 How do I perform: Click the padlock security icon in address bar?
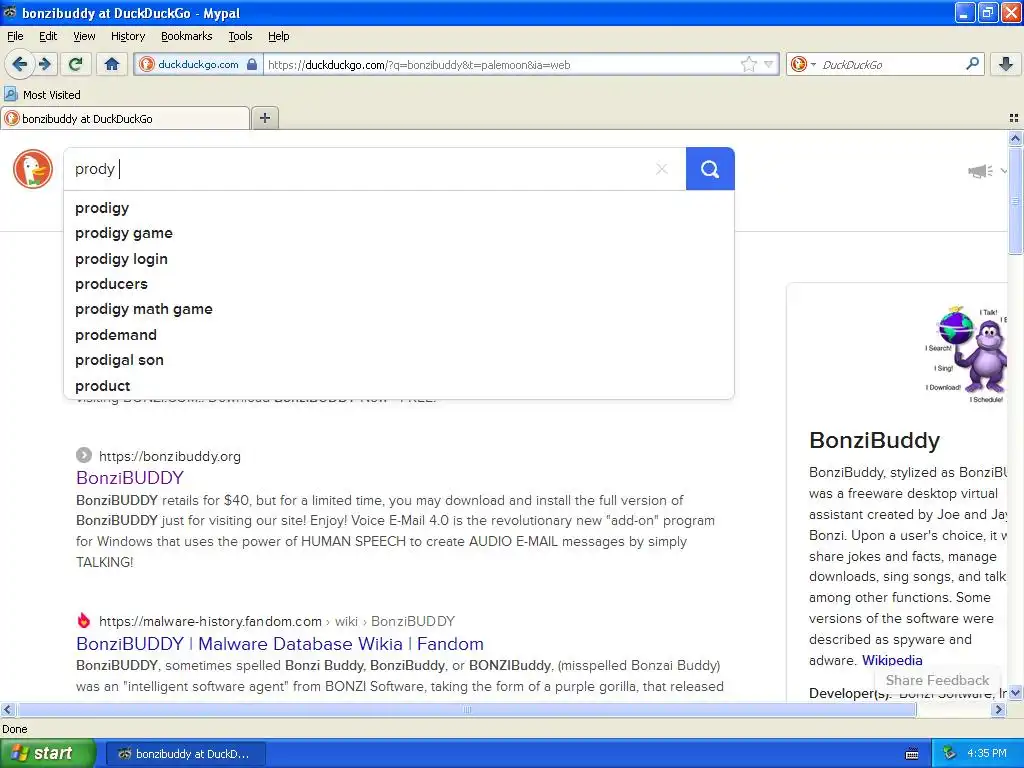tap(252, 64)
